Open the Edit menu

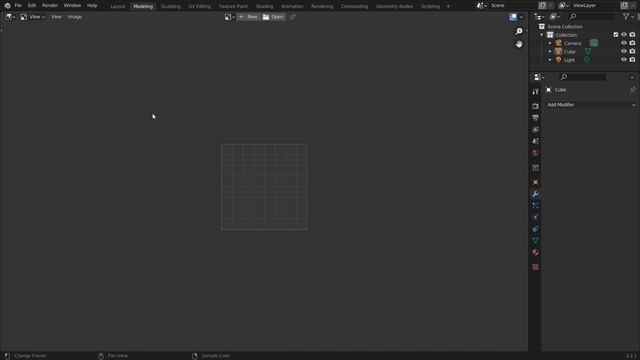(x=32, y=6)
